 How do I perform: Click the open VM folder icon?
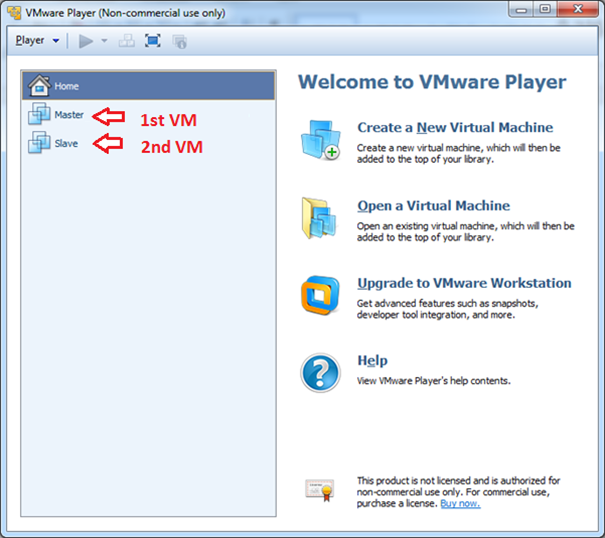[x=319, y=218]
